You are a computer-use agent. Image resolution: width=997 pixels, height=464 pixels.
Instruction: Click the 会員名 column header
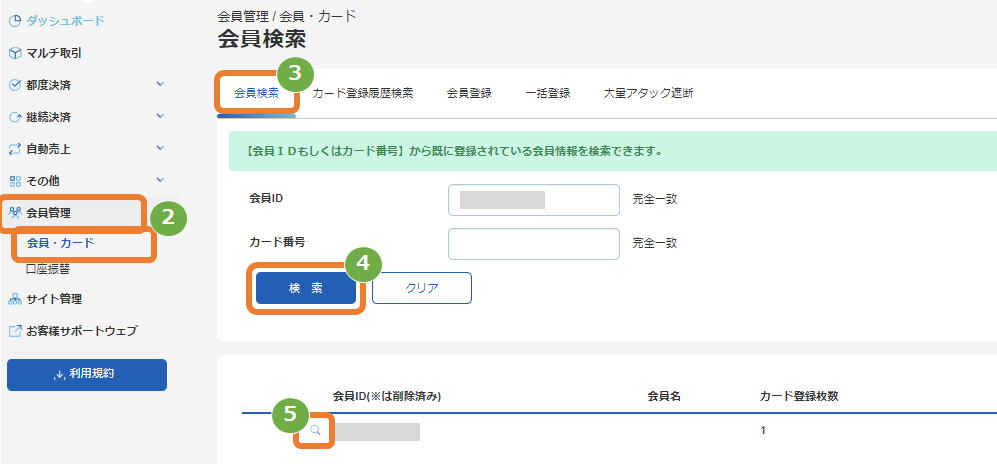click(664, 396)
